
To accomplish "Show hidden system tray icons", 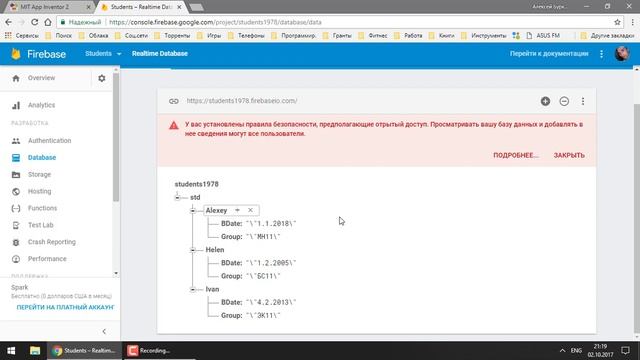I will (x=562, y=351).
